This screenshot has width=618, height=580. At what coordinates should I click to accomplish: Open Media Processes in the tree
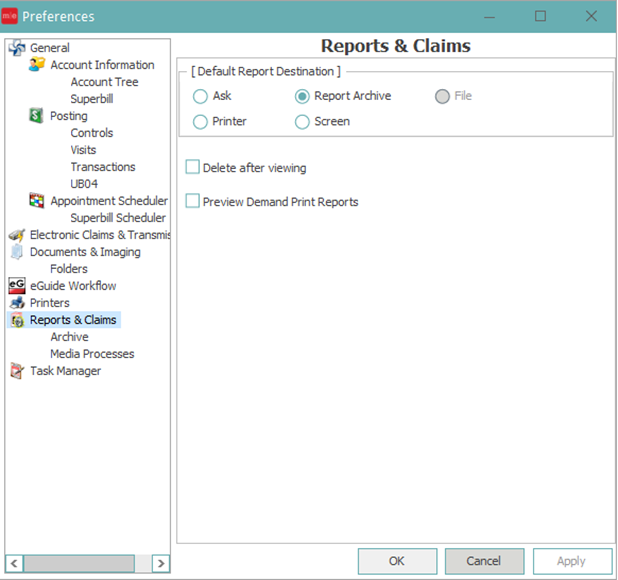coord(92,354)
